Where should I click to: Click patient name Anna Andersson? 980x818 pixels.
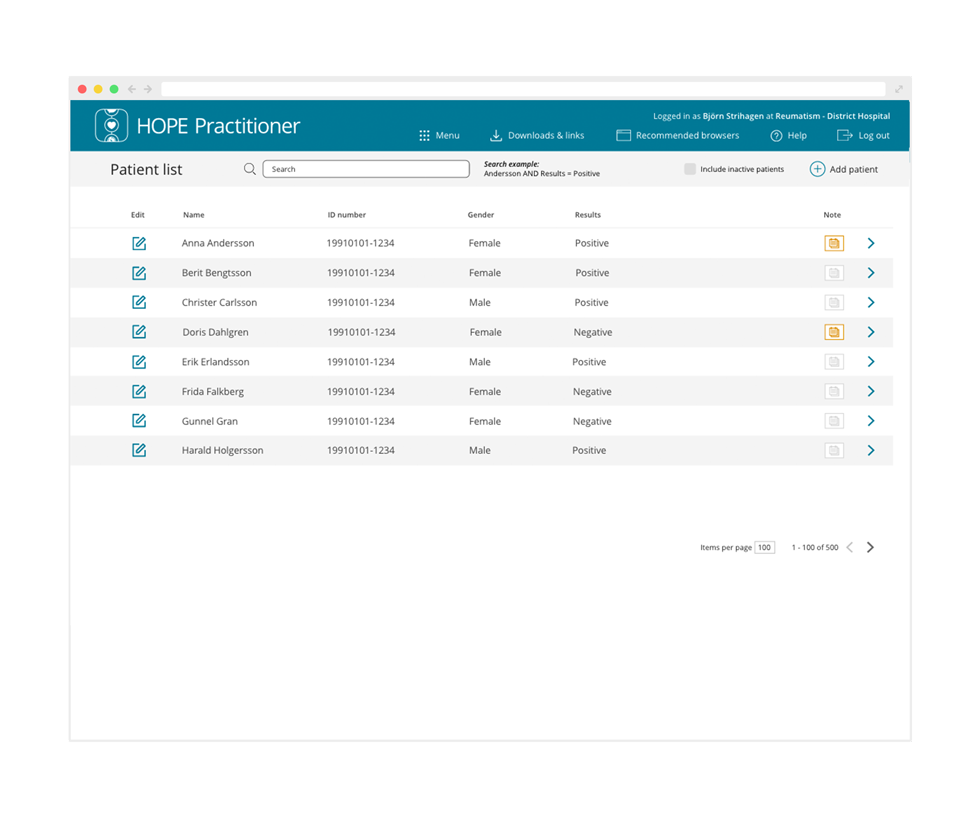pyautogui.click(x=218, y=243)
